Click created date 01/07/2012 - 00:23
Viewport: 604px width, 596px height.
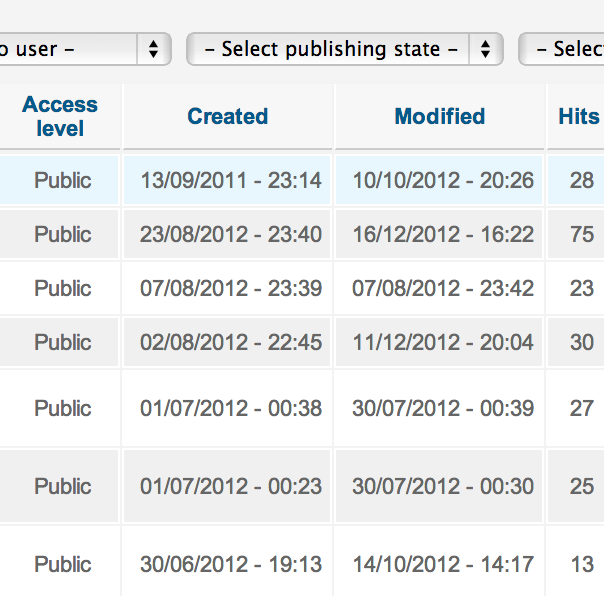point(231,486)
